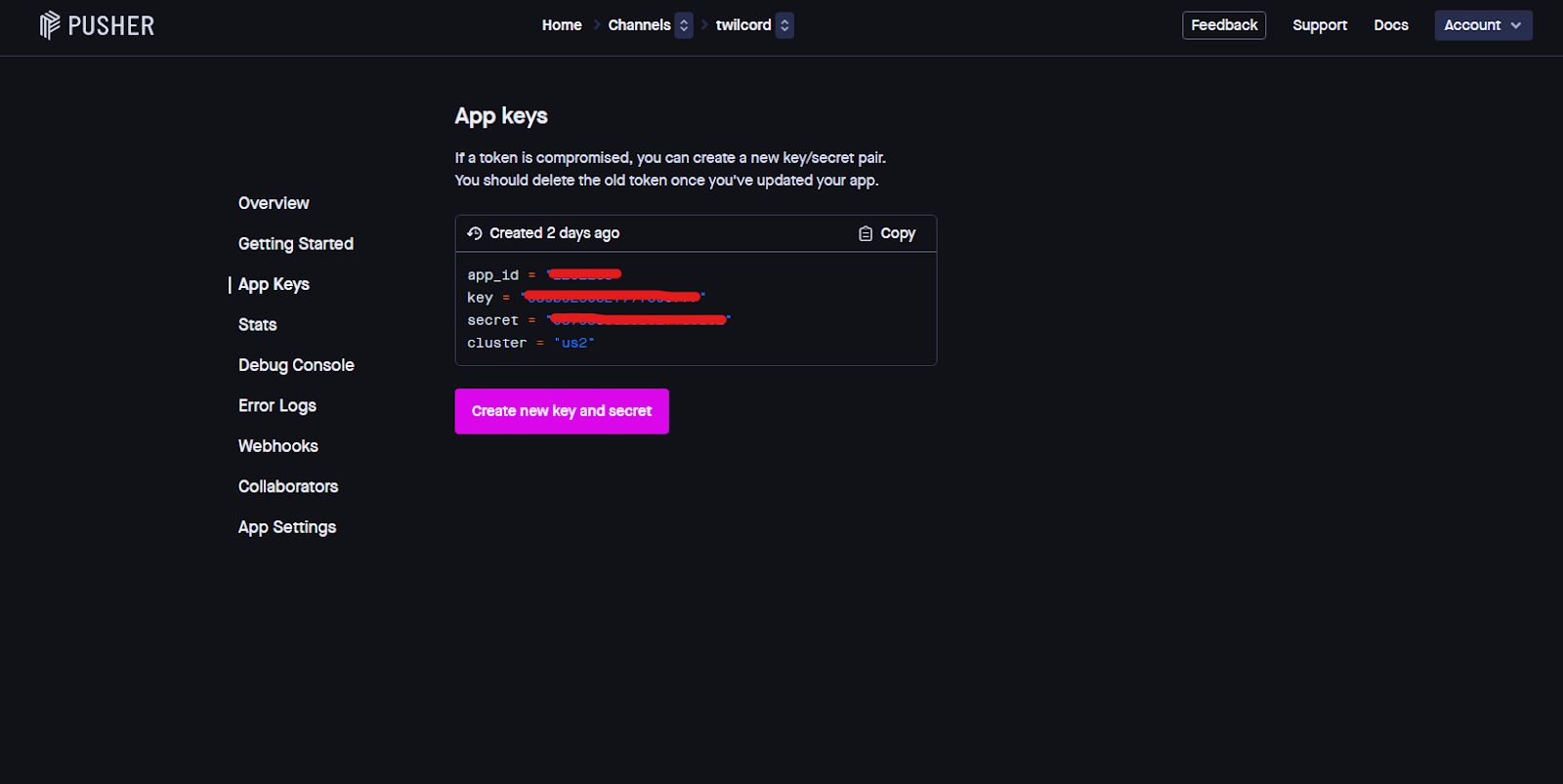Open Channels breadcrumb link

point(639,25)
